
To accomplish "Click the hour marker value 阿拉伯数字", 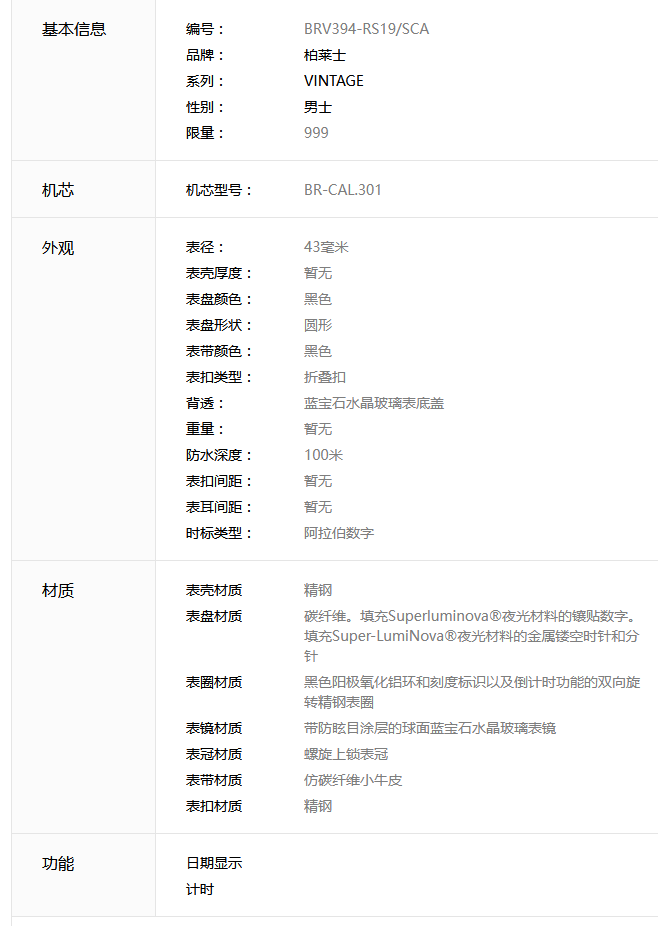I will coord(339,533).
